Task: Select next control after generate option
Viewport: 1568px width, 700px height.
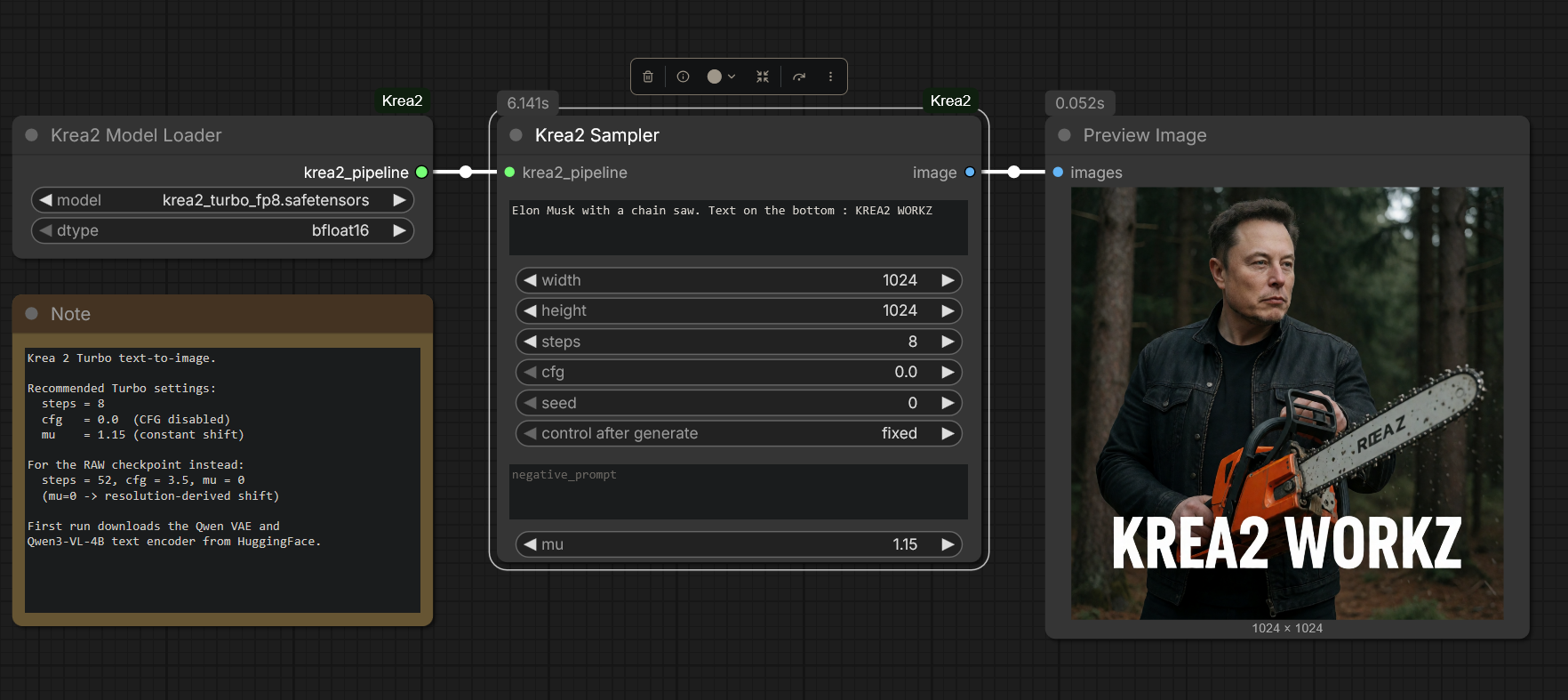Action: point(948,433)
